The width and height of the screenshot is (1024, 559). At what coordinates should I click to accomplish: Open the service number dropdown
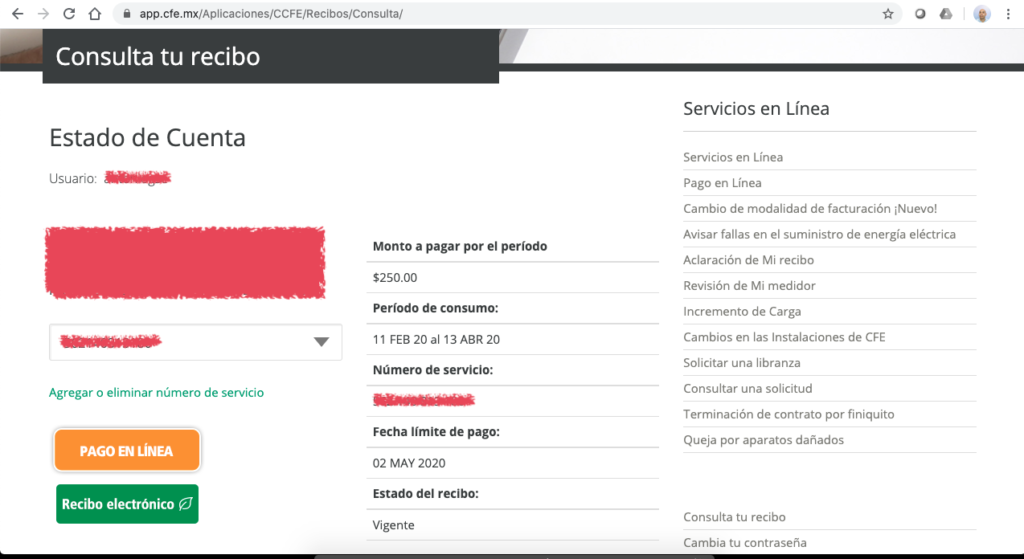click(195, 342)
